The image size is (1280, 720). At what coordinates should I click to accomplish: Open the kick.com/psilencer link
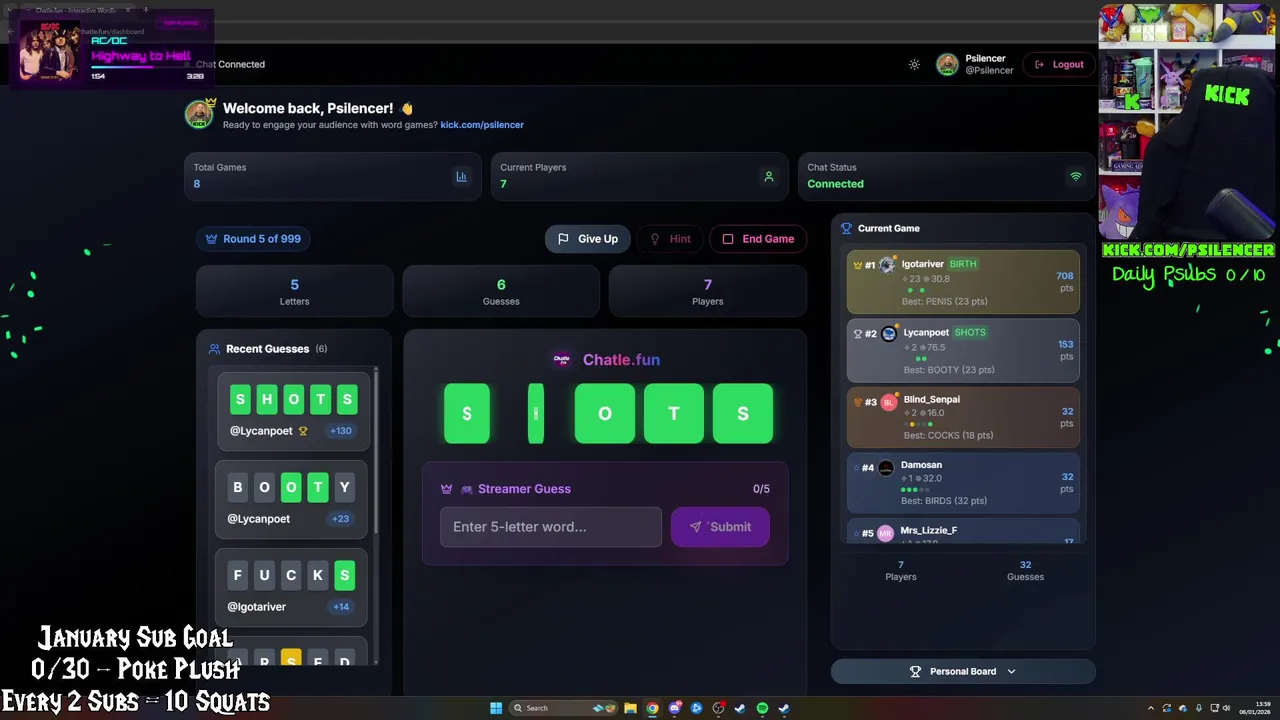click(482, 125)
